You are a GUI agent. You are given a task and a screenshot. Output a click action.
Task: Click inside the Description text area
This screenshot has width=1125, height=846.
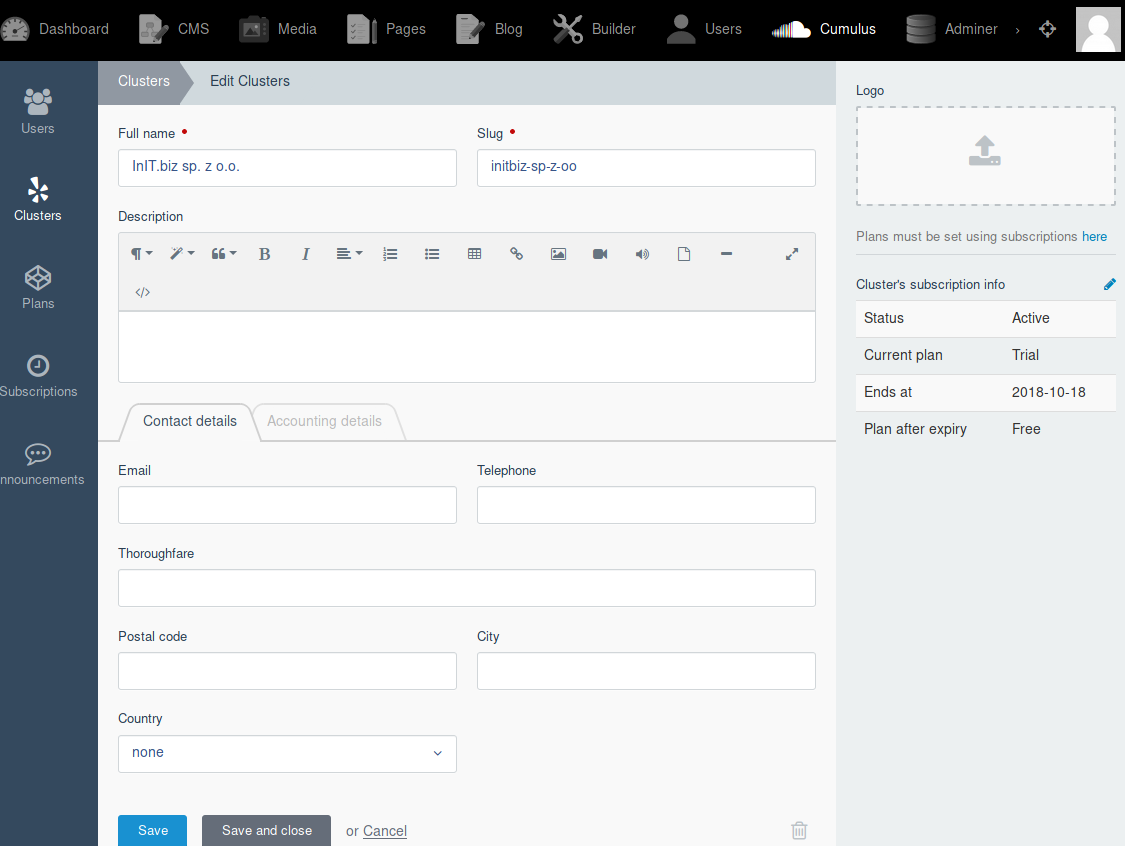[x=466, y=347]
